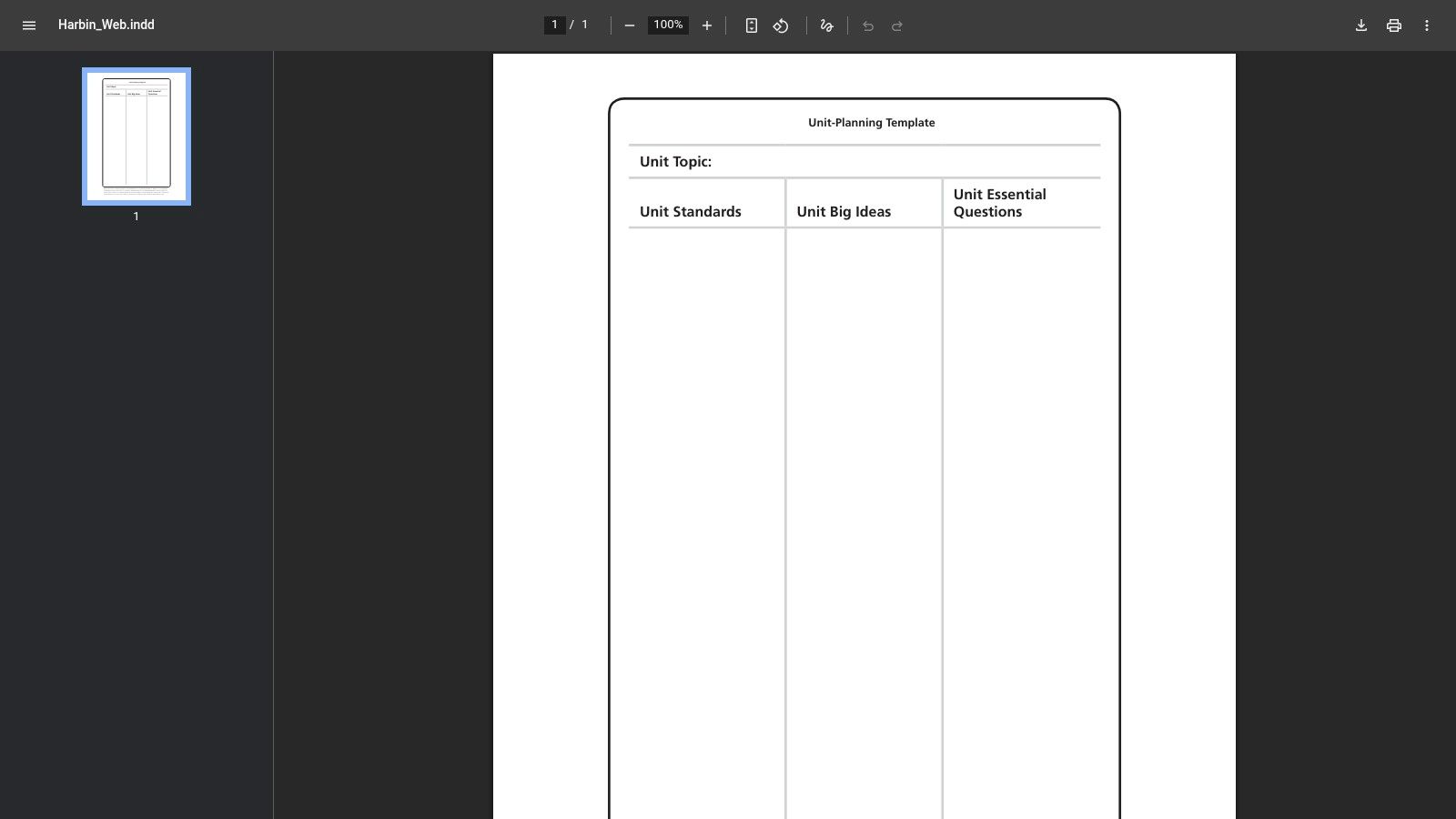The width and height of the screenshot is (1456, 819).
Task: Click the page number input field
Action: tap(554, 25)
